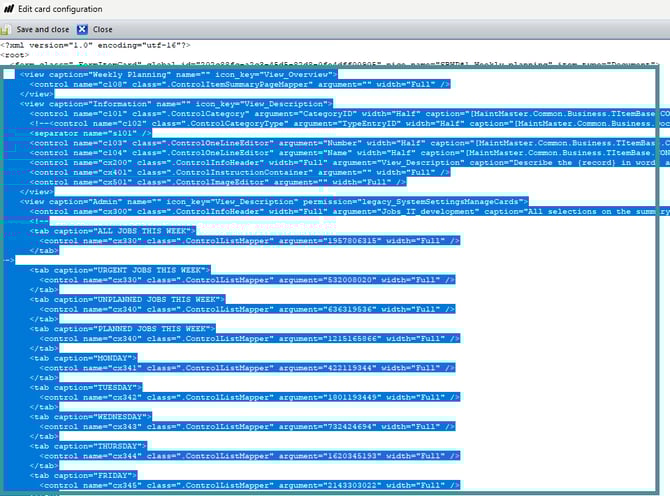Click the control line with argument "1215165866"

pos(250,339)
